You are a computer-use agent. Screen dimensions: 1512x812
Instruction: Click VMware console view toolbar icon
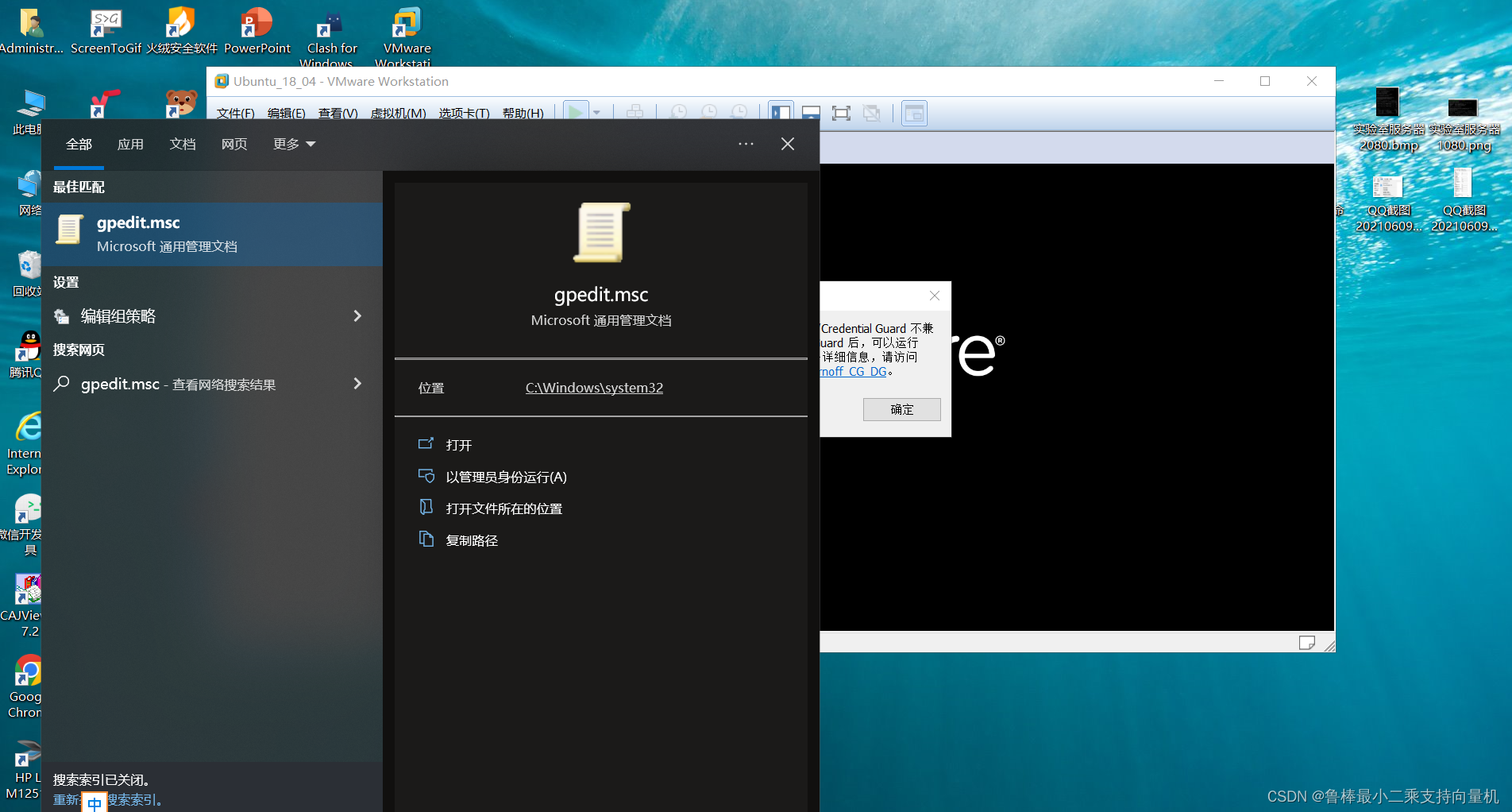click(x=914, y=113)
